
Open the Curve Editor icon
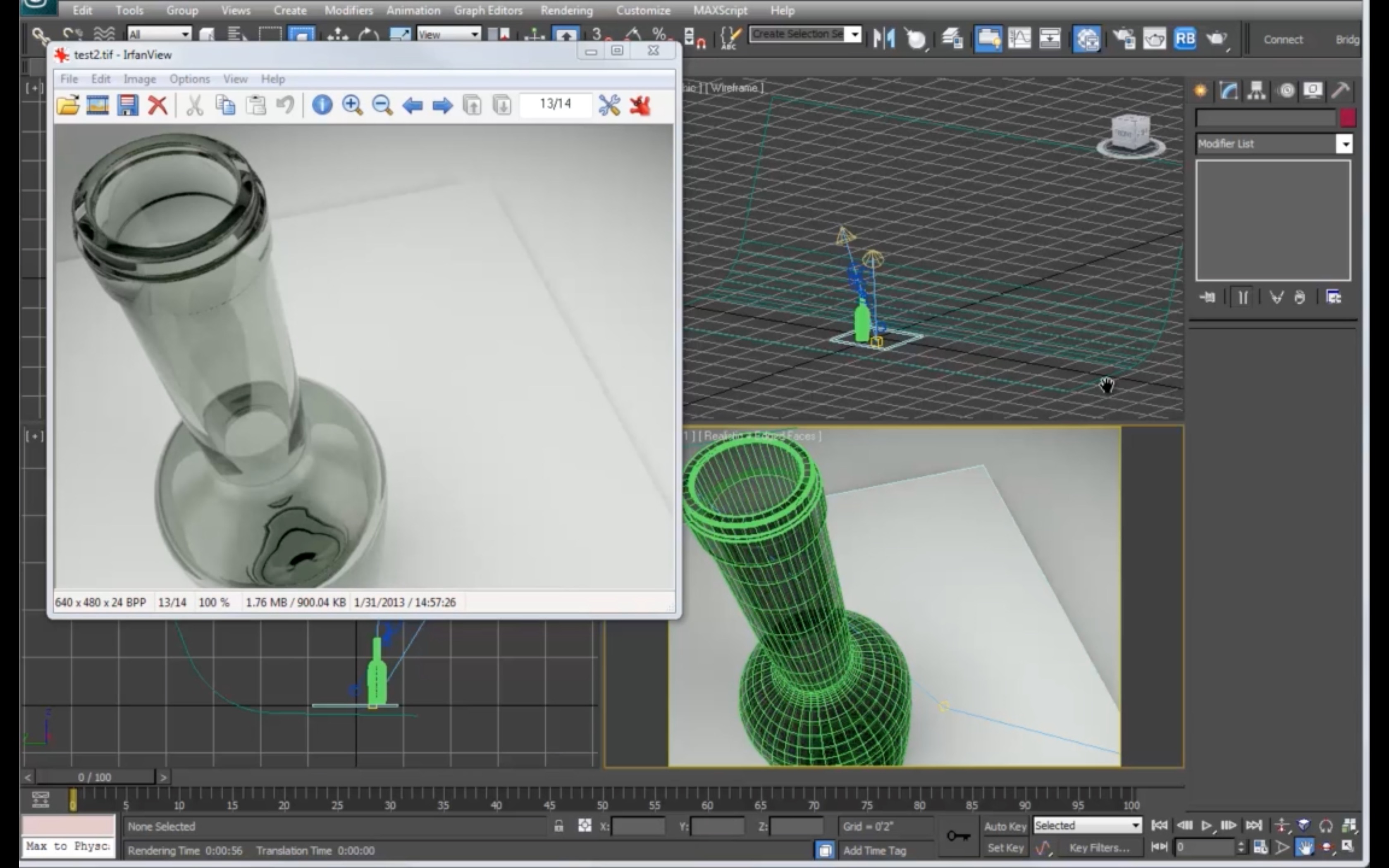[x=1019, y=39]
